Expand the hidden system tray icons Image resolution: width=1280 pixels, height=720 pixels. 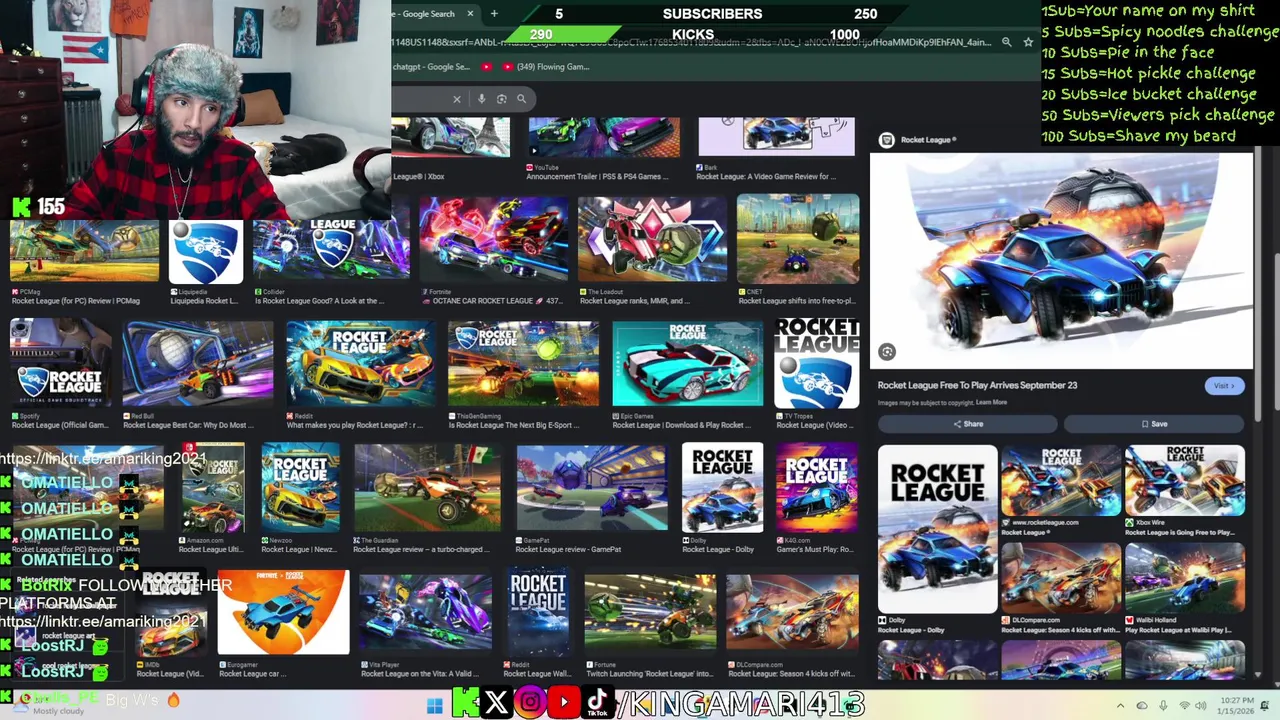tap(1120, 706)
